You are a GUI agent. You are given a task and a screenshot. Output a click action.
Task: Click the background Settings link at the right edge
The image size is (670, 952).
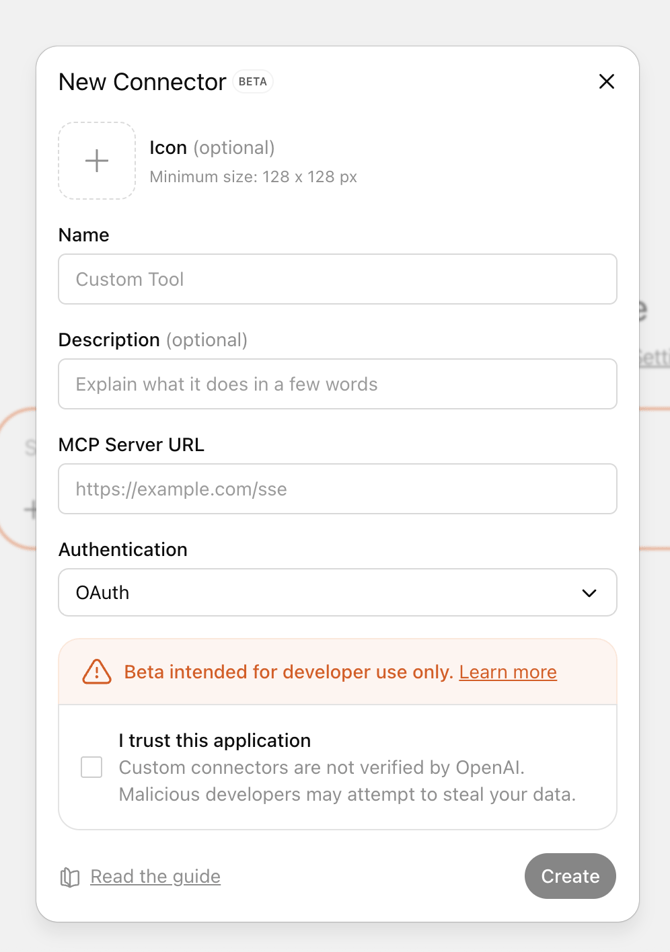tap(654, 357)
